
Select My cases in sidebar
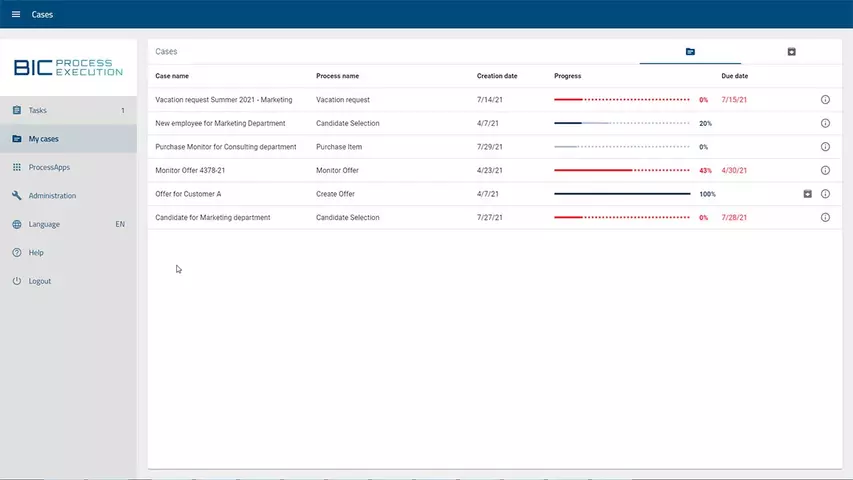[43, 139]
